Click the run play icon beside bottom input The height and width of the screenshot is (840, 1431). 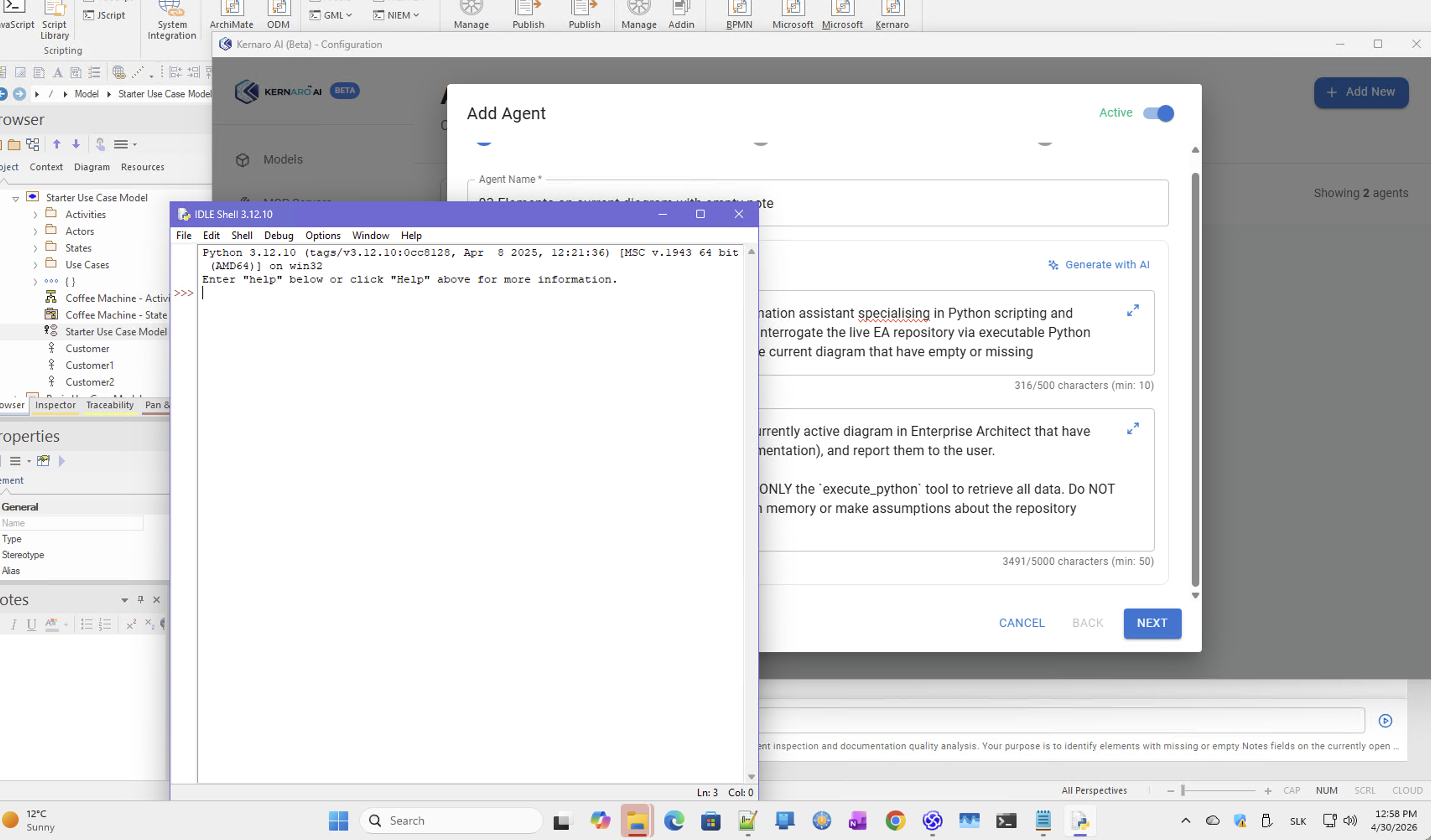point(1386,720)
